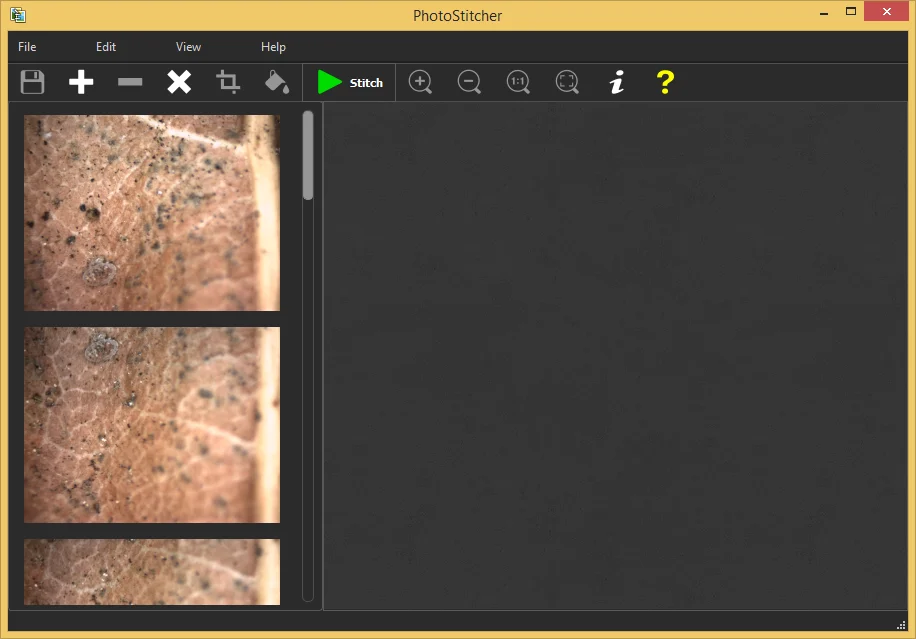Open help via yellow question mark

[665, 82]
